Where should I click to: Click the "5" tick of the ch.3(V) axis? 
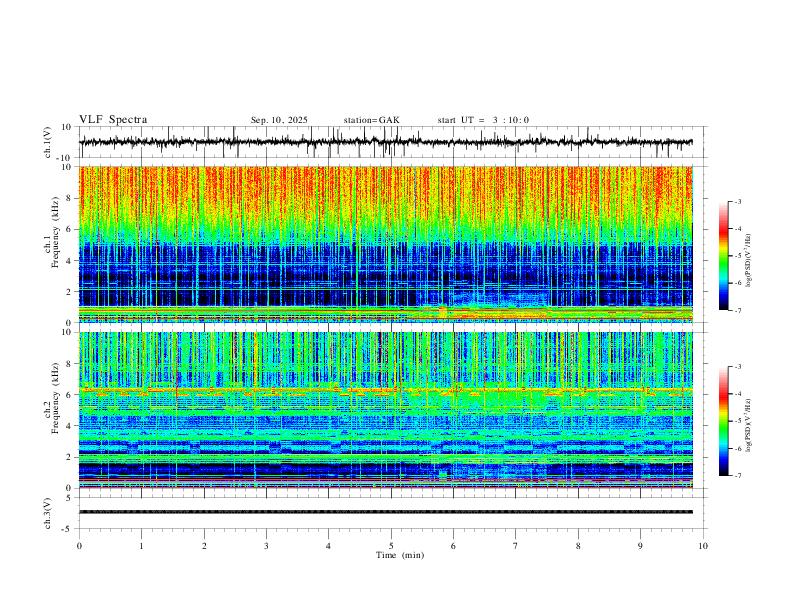coord(70,498)
